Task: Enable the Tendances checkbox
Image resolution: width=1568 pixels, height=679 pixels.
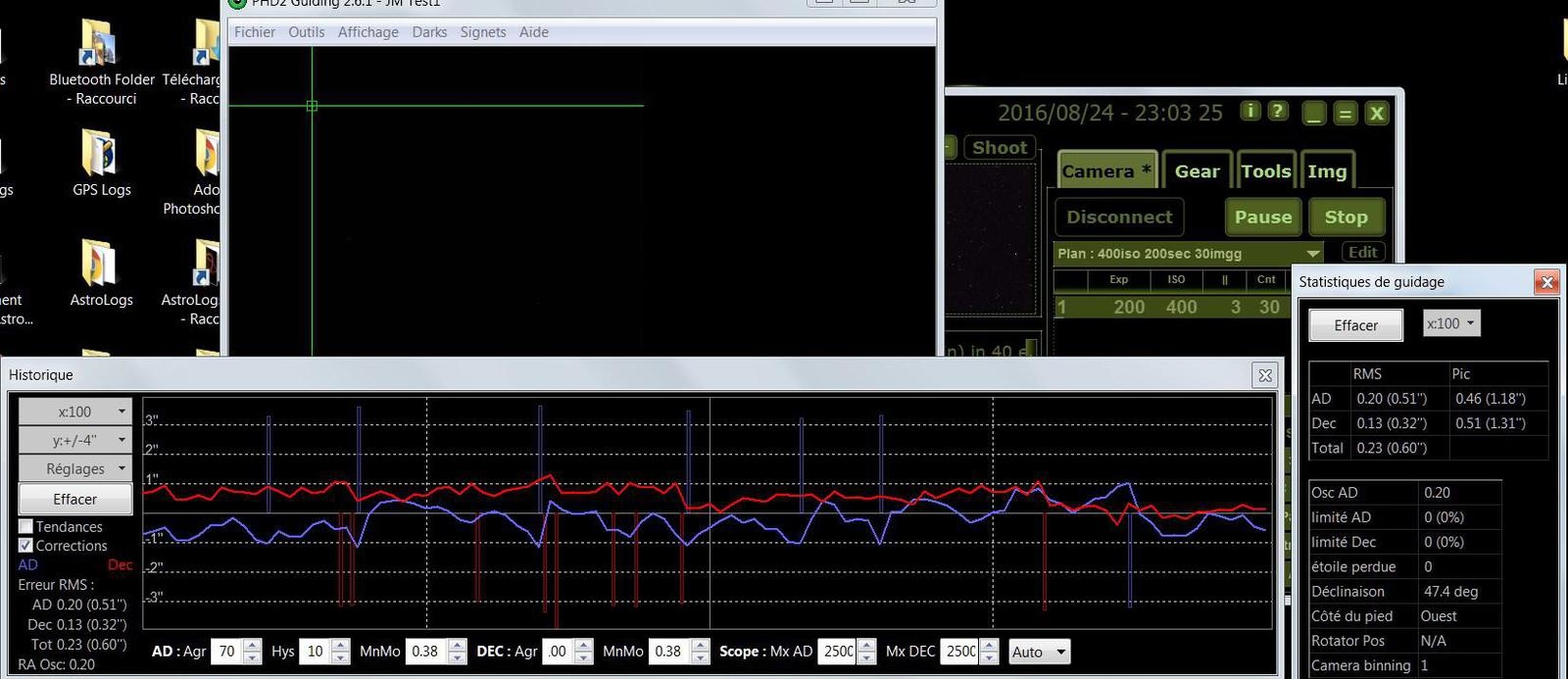Action: point(26,526)
